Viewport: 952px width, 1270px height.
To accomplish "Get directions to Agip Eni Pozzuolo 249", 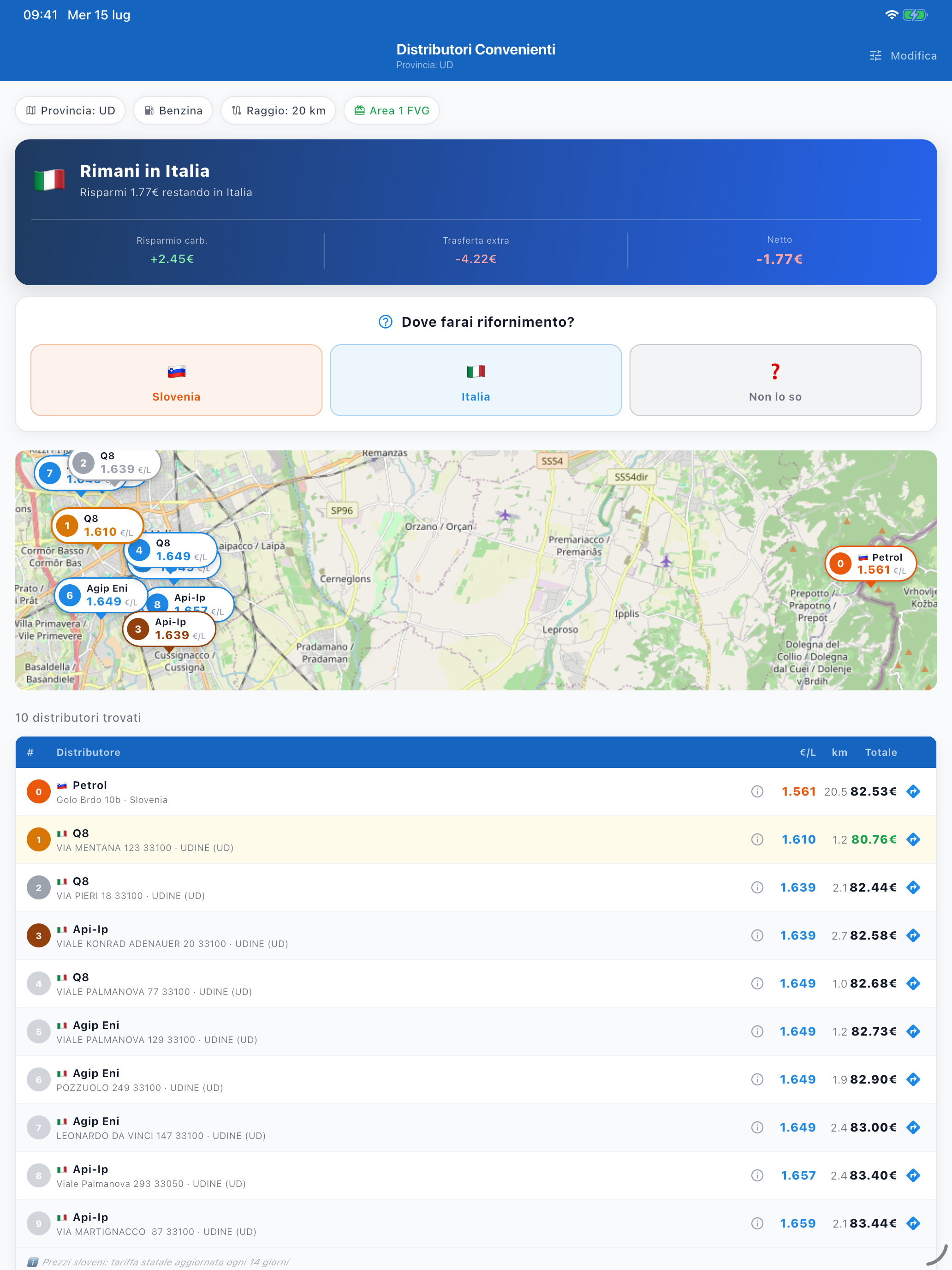I will click(x=913, y=1079).
